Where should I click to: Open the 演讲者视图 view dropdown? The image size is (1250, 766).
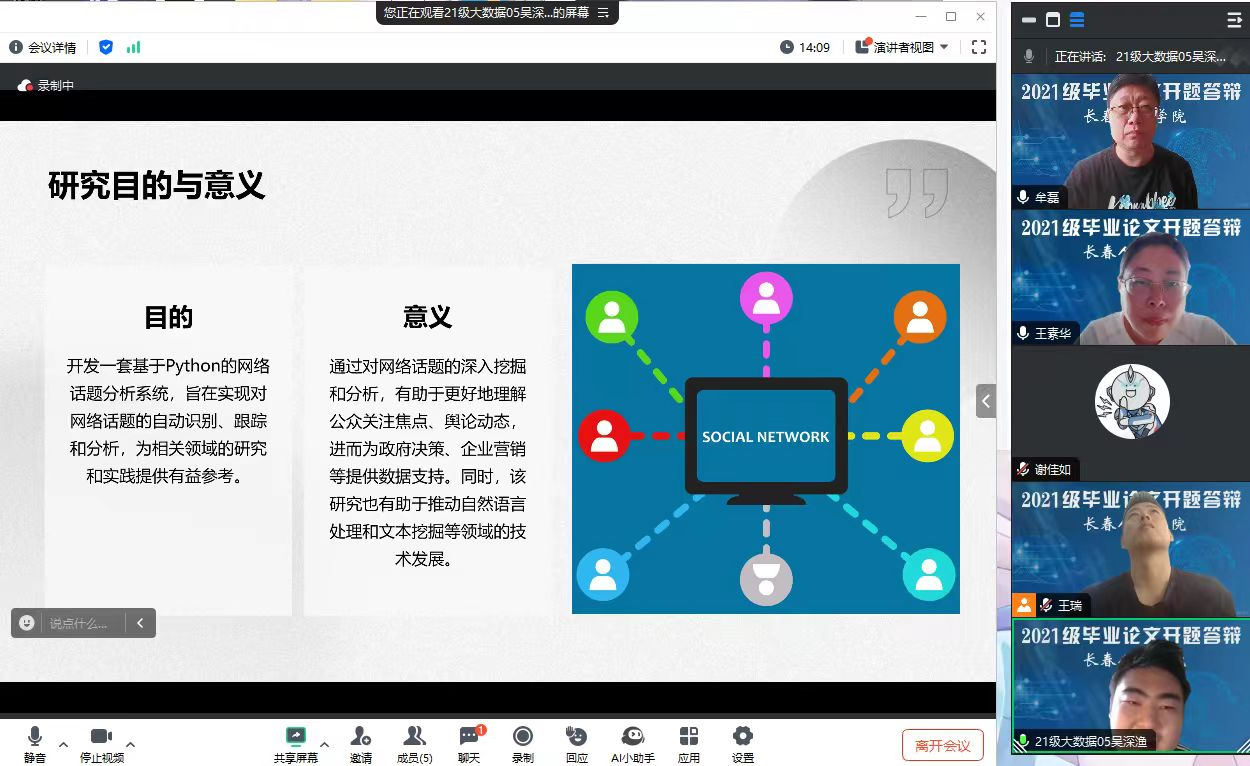902,47
